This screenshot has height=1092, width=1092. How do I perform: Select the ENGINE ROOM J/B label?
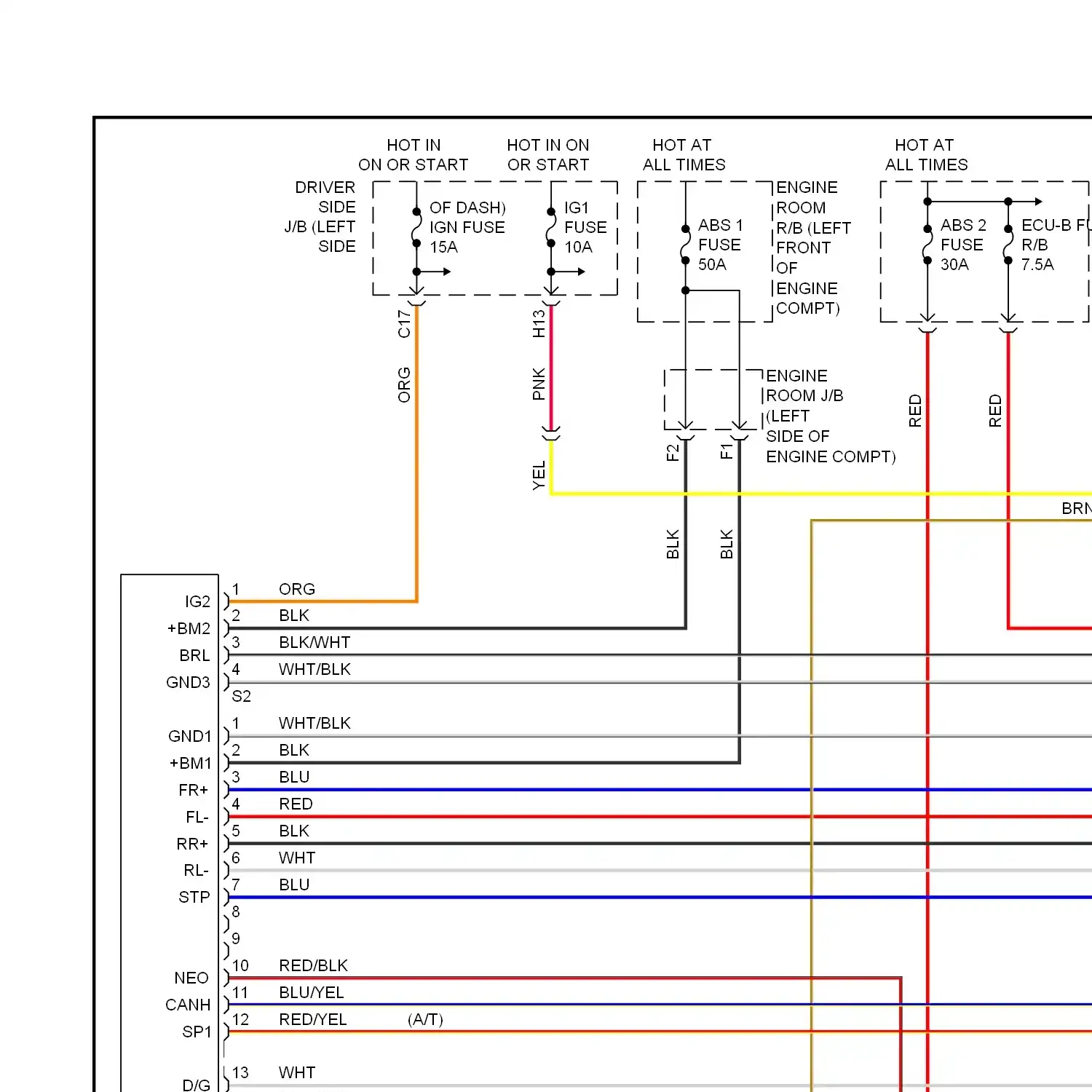click(x=831, y=416)
